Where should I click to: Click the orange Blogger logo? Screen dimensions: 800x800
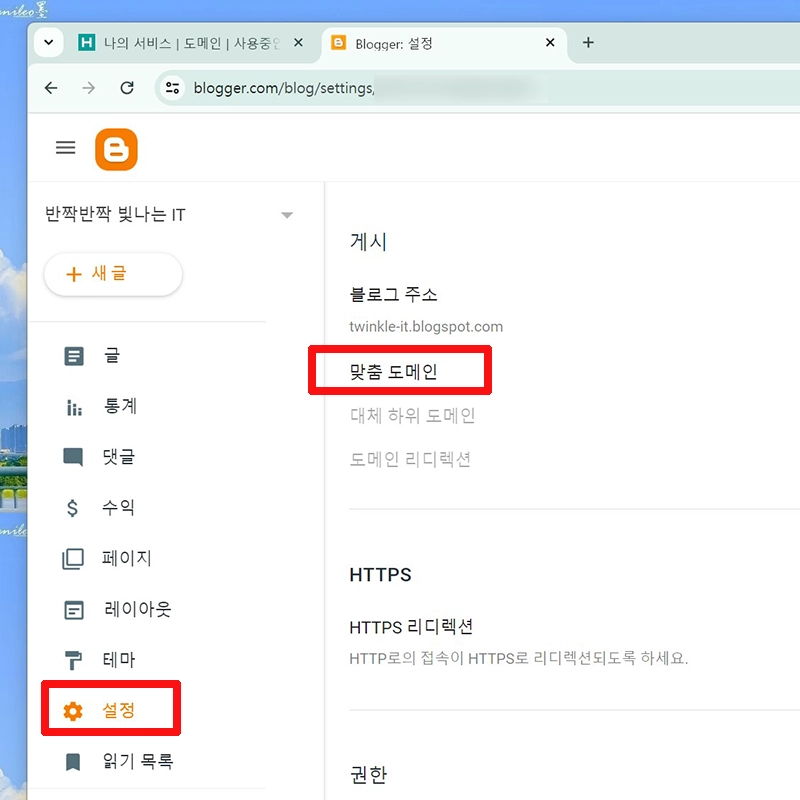(x=116, y=147)
